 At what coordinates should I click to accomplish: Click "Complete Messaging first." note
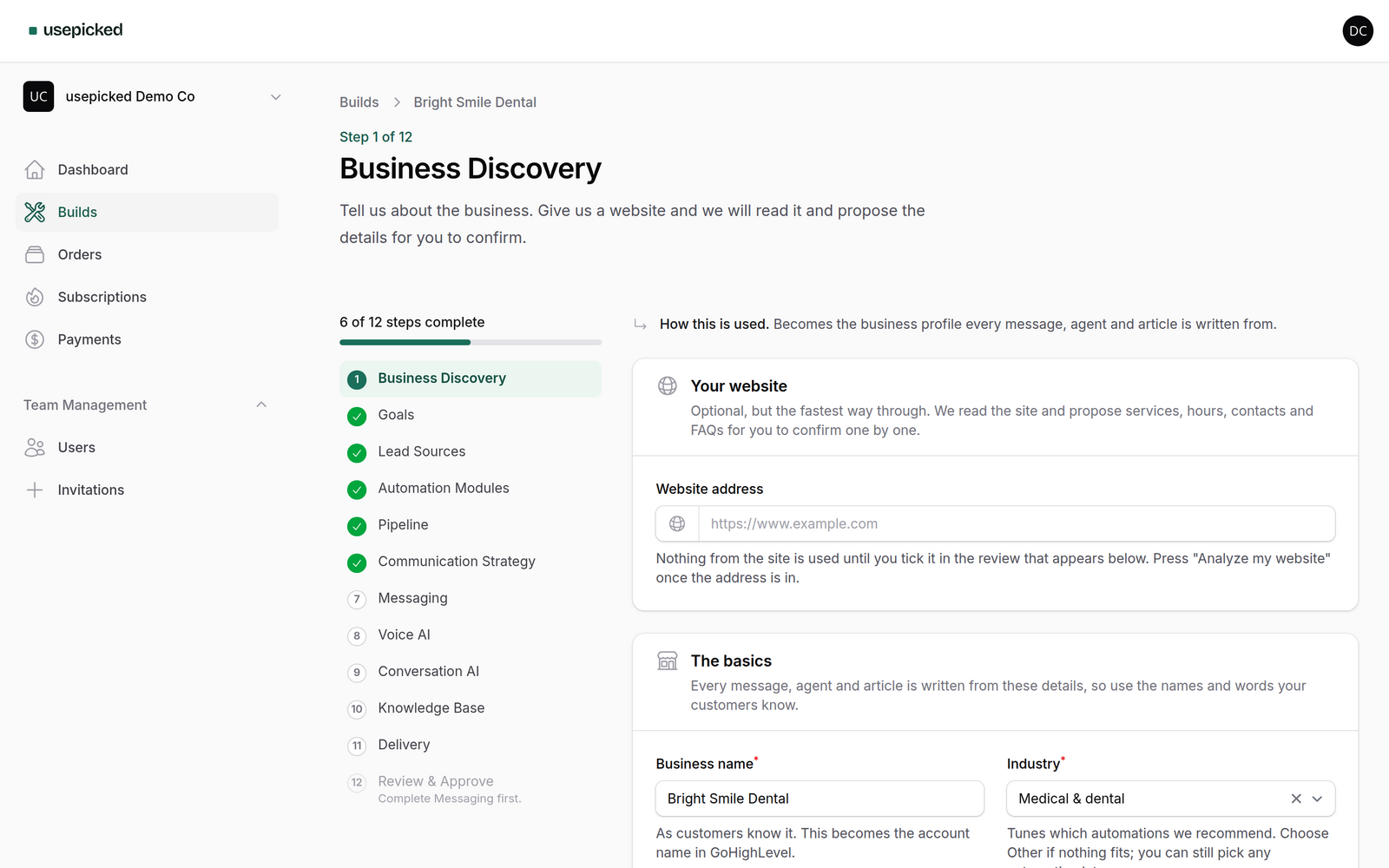click(x=450, y=799)
